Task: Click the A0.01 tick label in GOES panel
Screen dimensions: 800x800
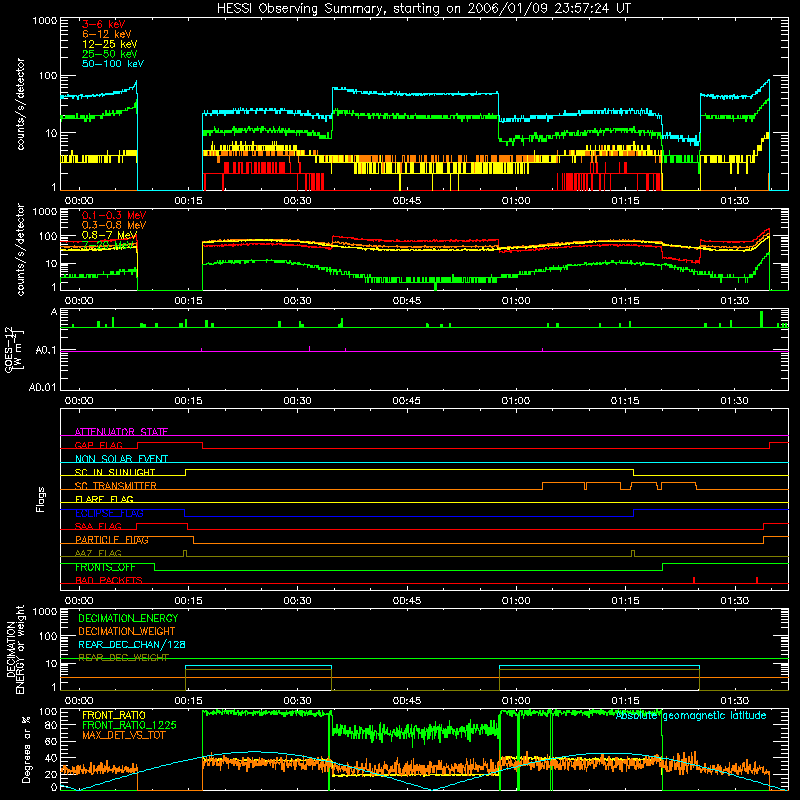Action: click(43, 388)
